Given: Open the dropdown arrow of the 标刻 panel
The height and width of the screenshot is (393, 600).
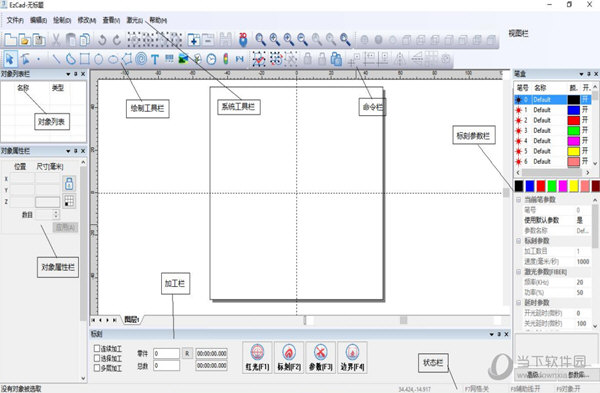Looking at the screenshot, I should [491, 334].
